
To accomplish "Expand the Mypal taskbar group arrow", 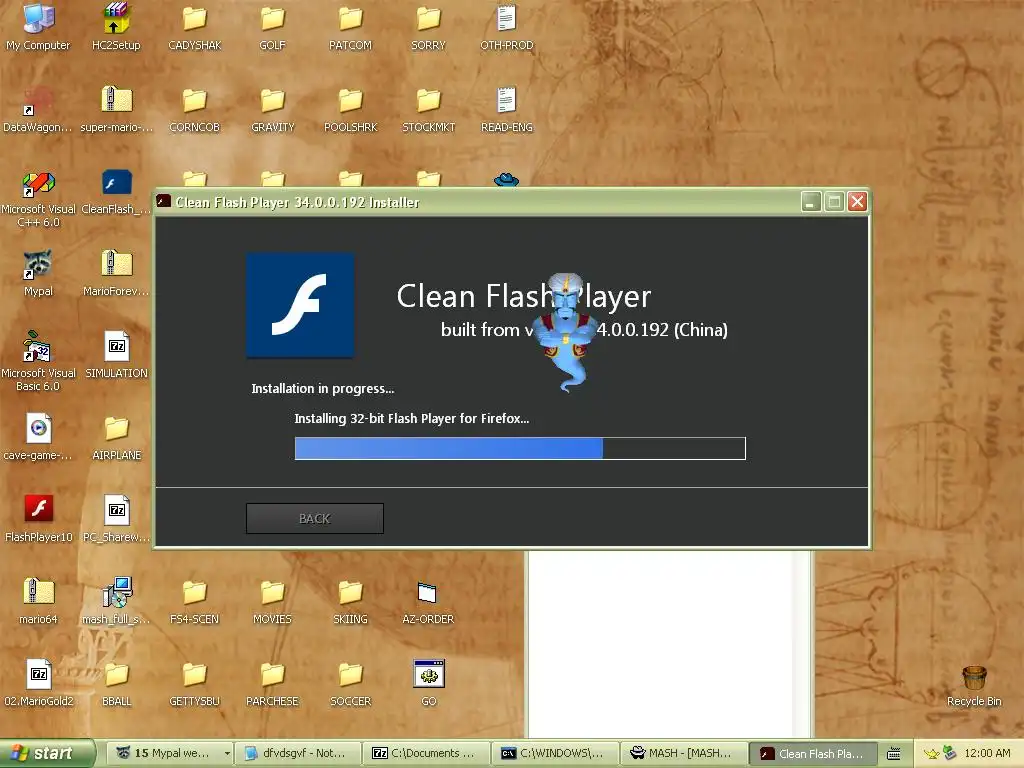I will (227, 754).
